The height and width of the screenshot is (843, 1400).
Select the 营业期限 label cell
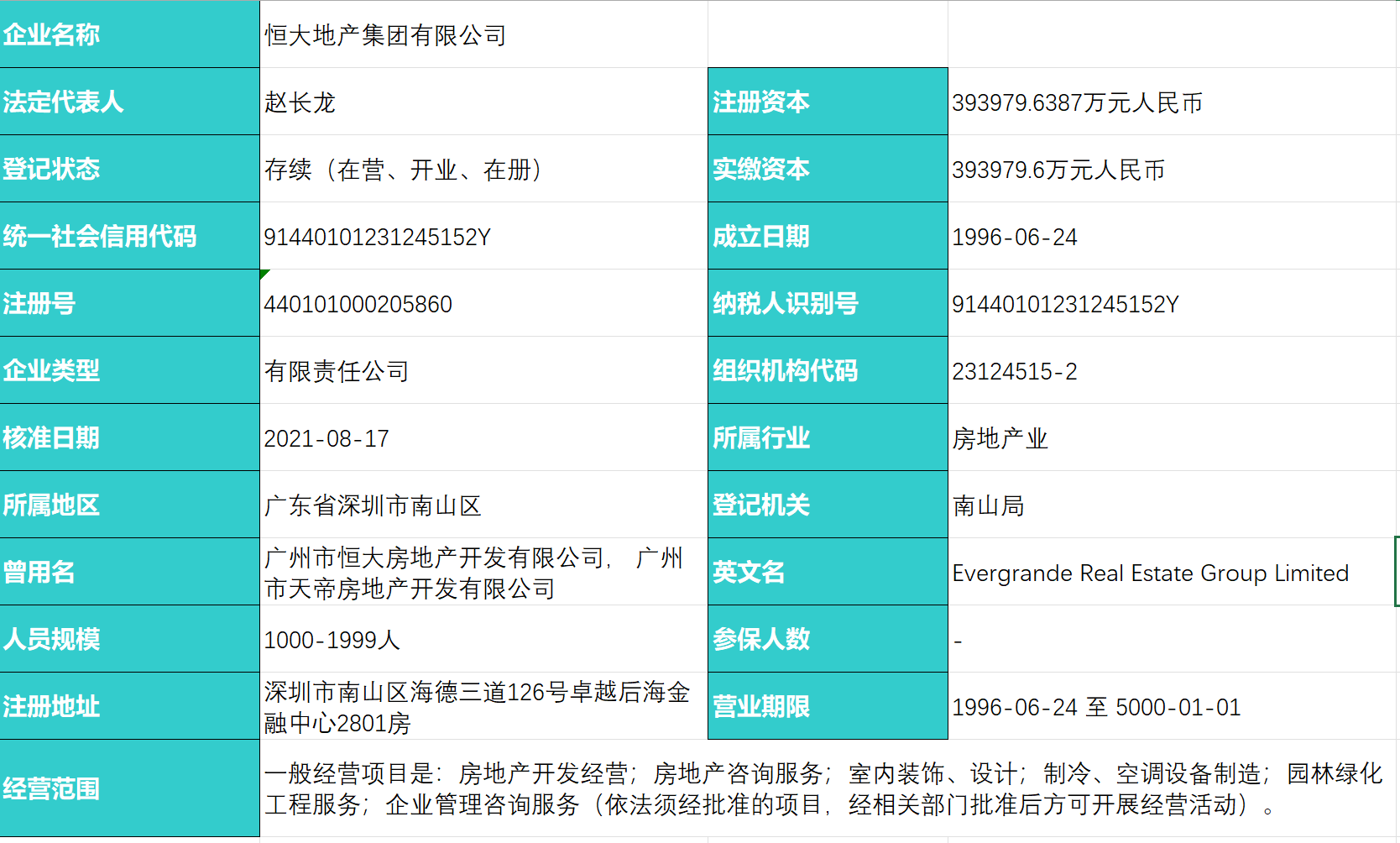tap(828, 706)
